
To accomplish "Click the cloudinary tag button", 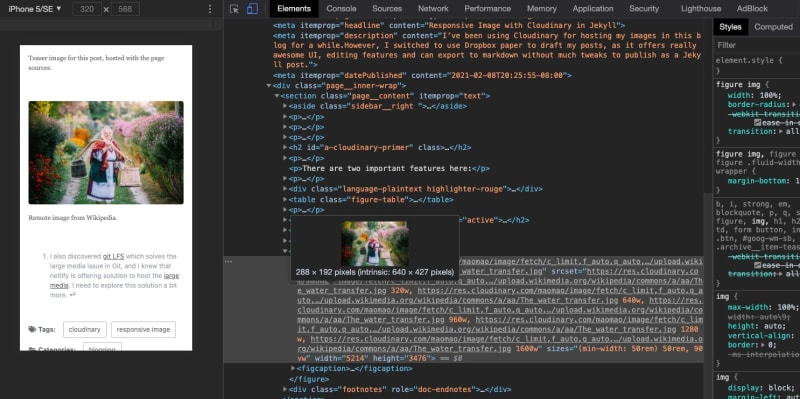I will (x=85, y=330).
